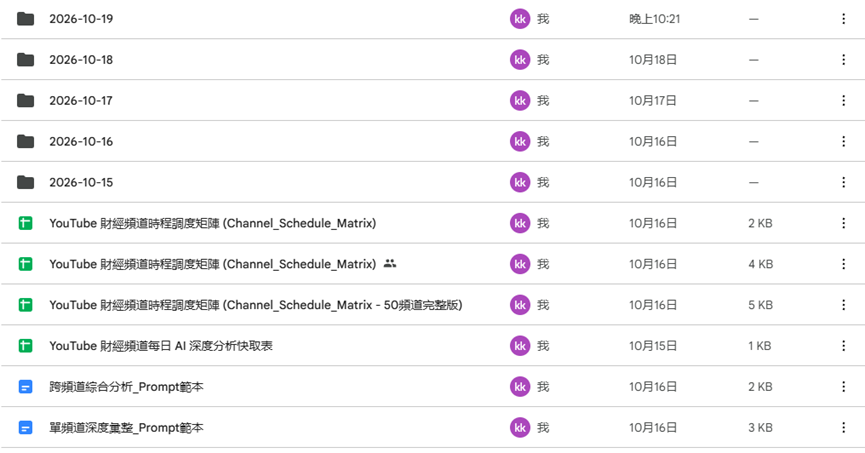Select 跨頻道綜合分析_Prompt範本 document name
Viewport: 865px width, 453px height.
[x=126, y=386]
